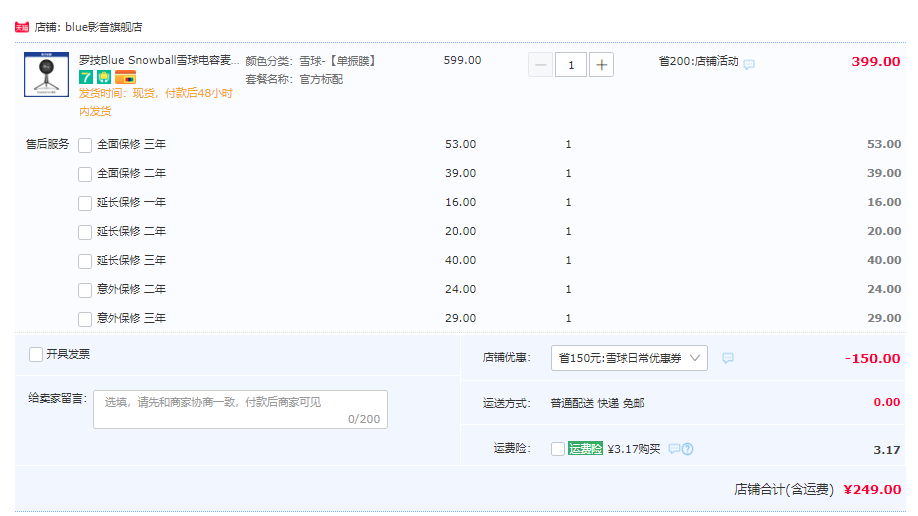Click the ¥249.00 store total amount
This screenshot has width=918, height=516.
[872, 490]
